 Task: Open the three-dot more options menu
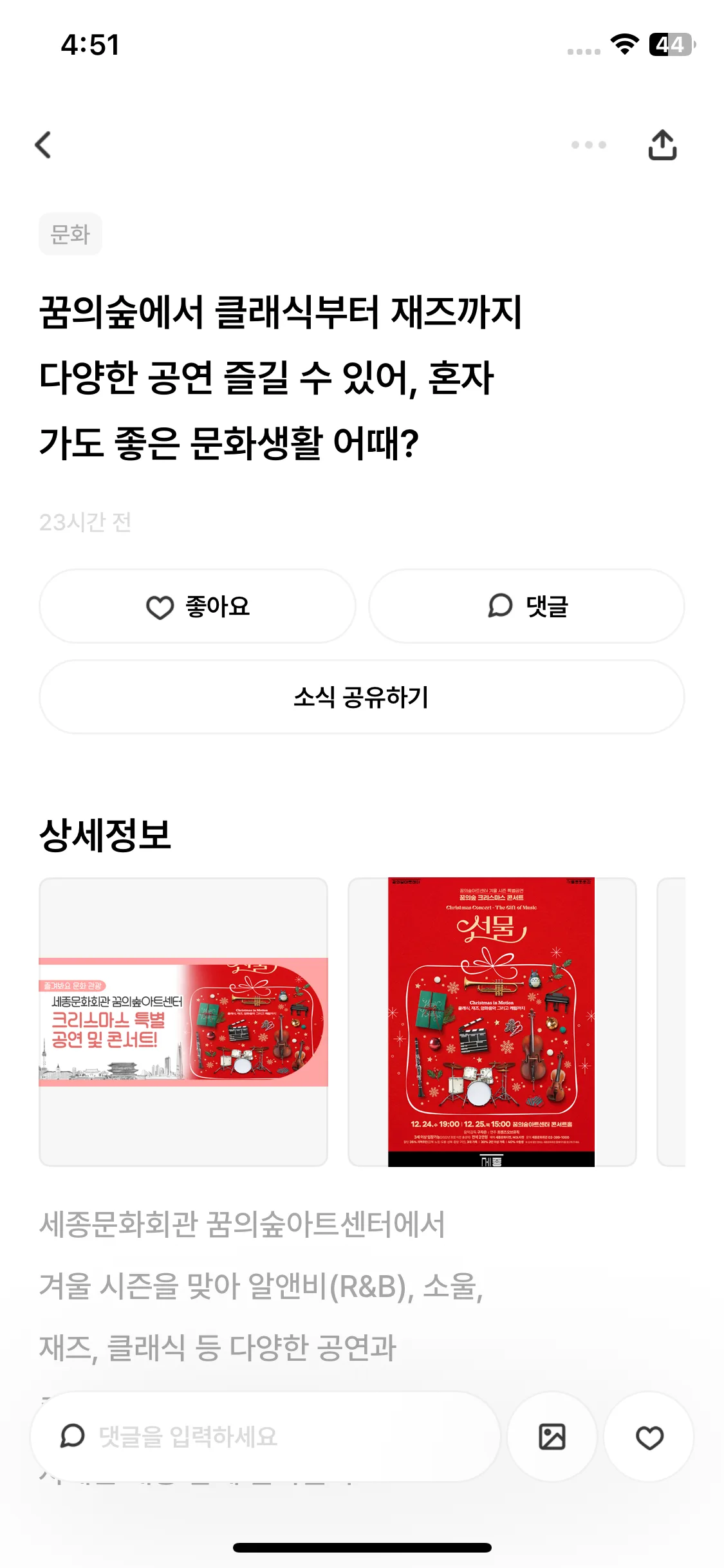[589, 145]
